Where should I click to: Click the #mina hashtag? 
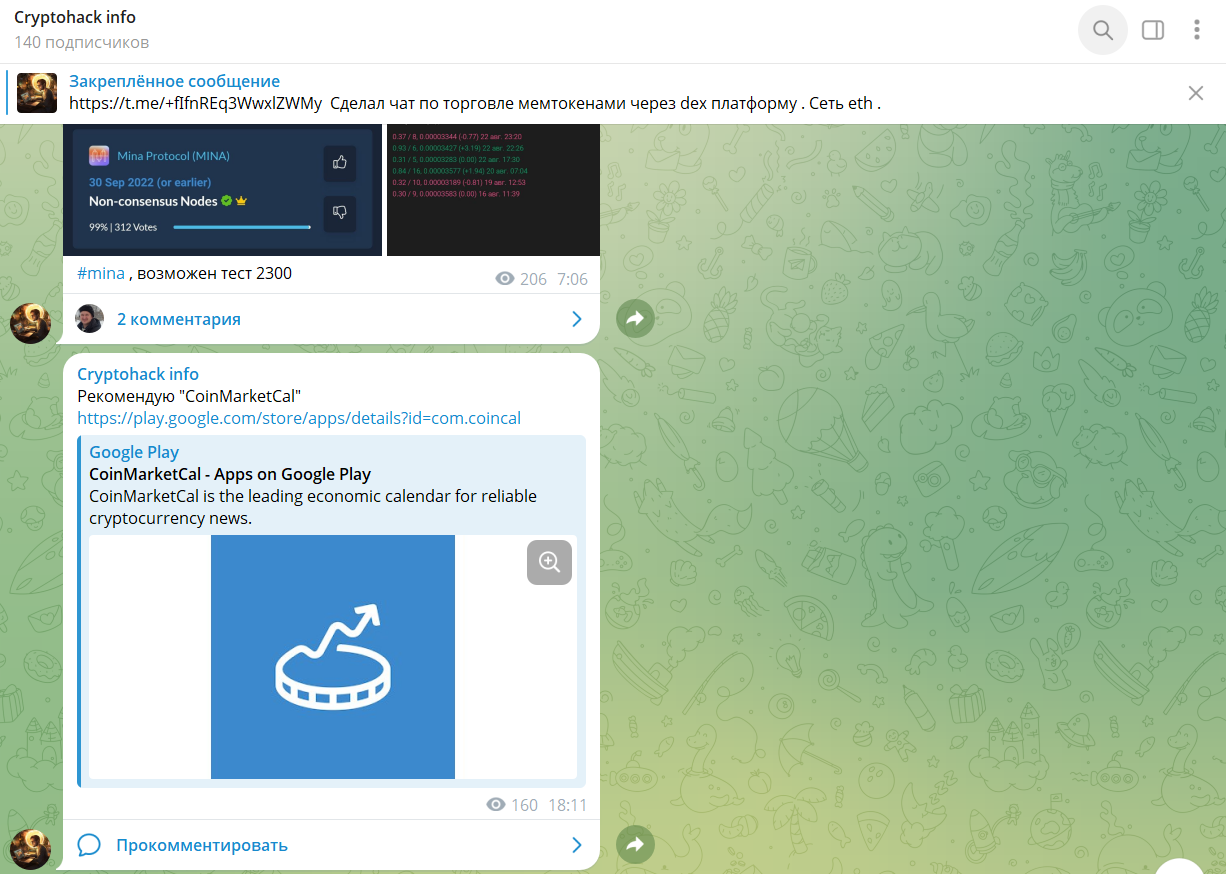[x=101, y=273]
